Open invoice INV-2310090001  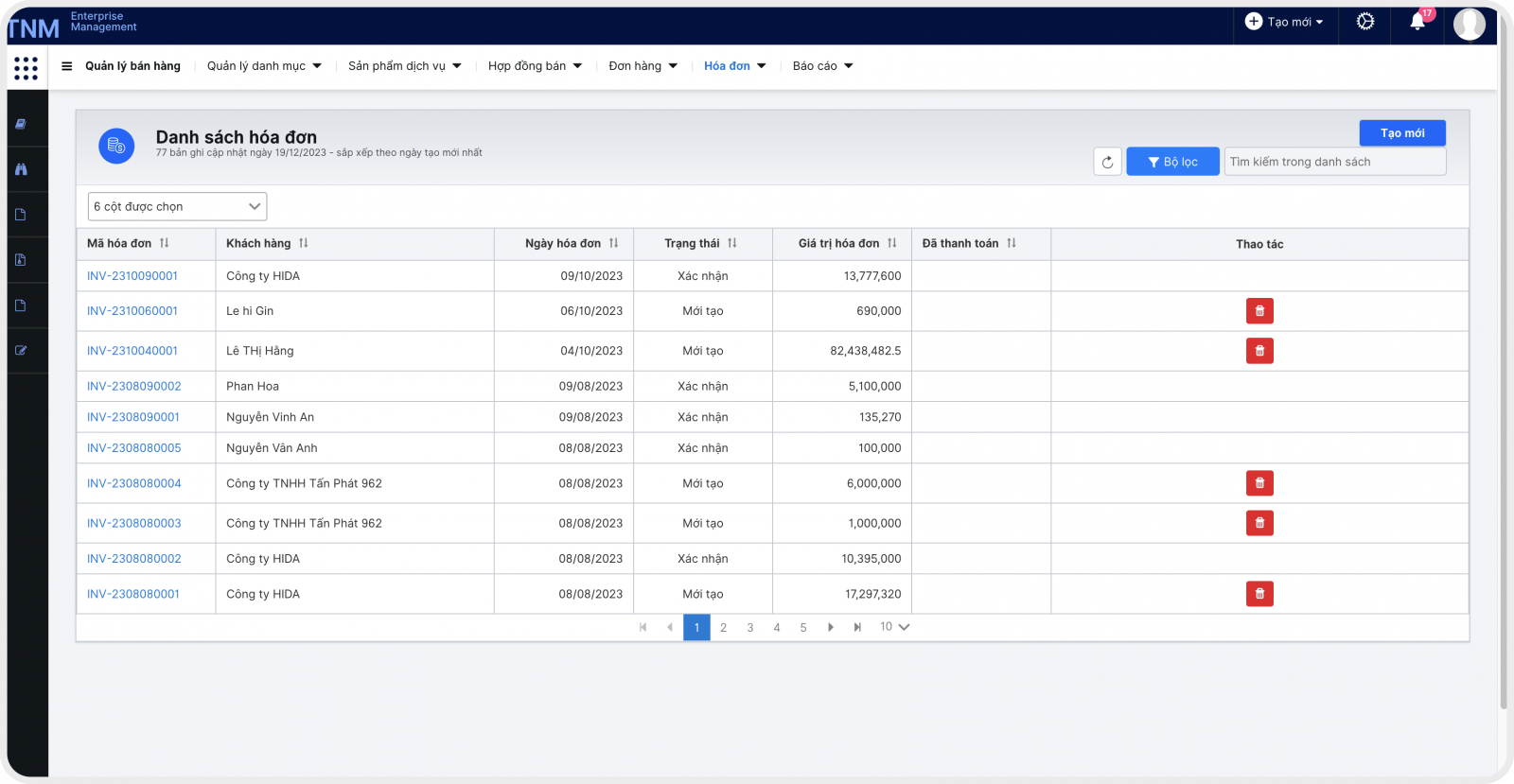pyautogui.click(x=132, y=276)
